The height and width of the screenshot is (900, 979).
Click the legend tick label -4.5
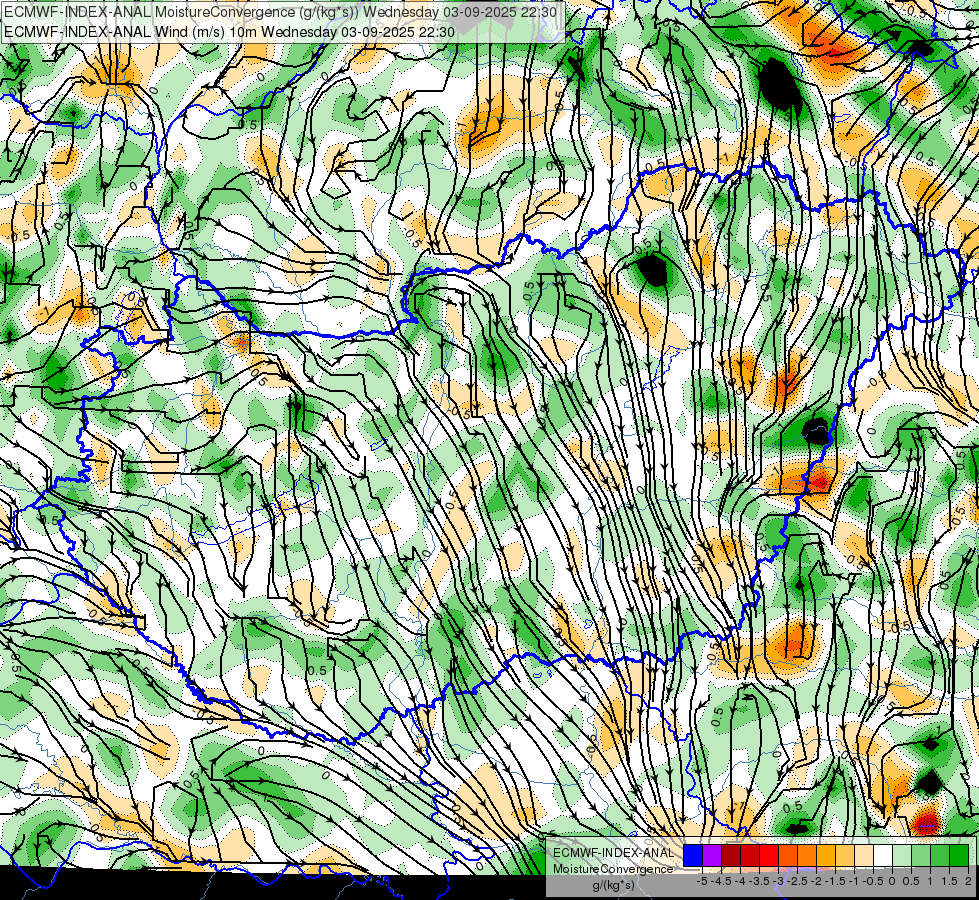coord(721,881)
